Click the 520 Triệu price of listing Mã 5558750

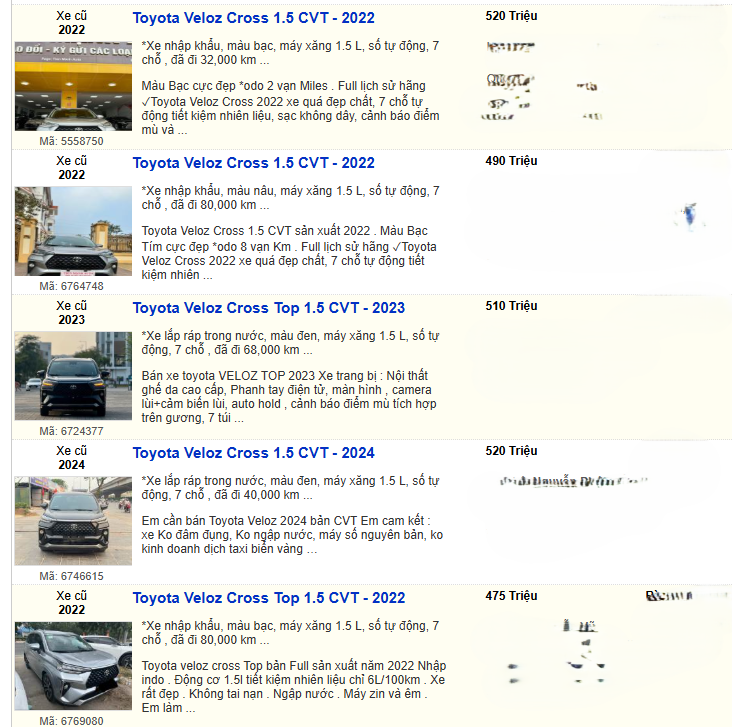click(511, 16)
